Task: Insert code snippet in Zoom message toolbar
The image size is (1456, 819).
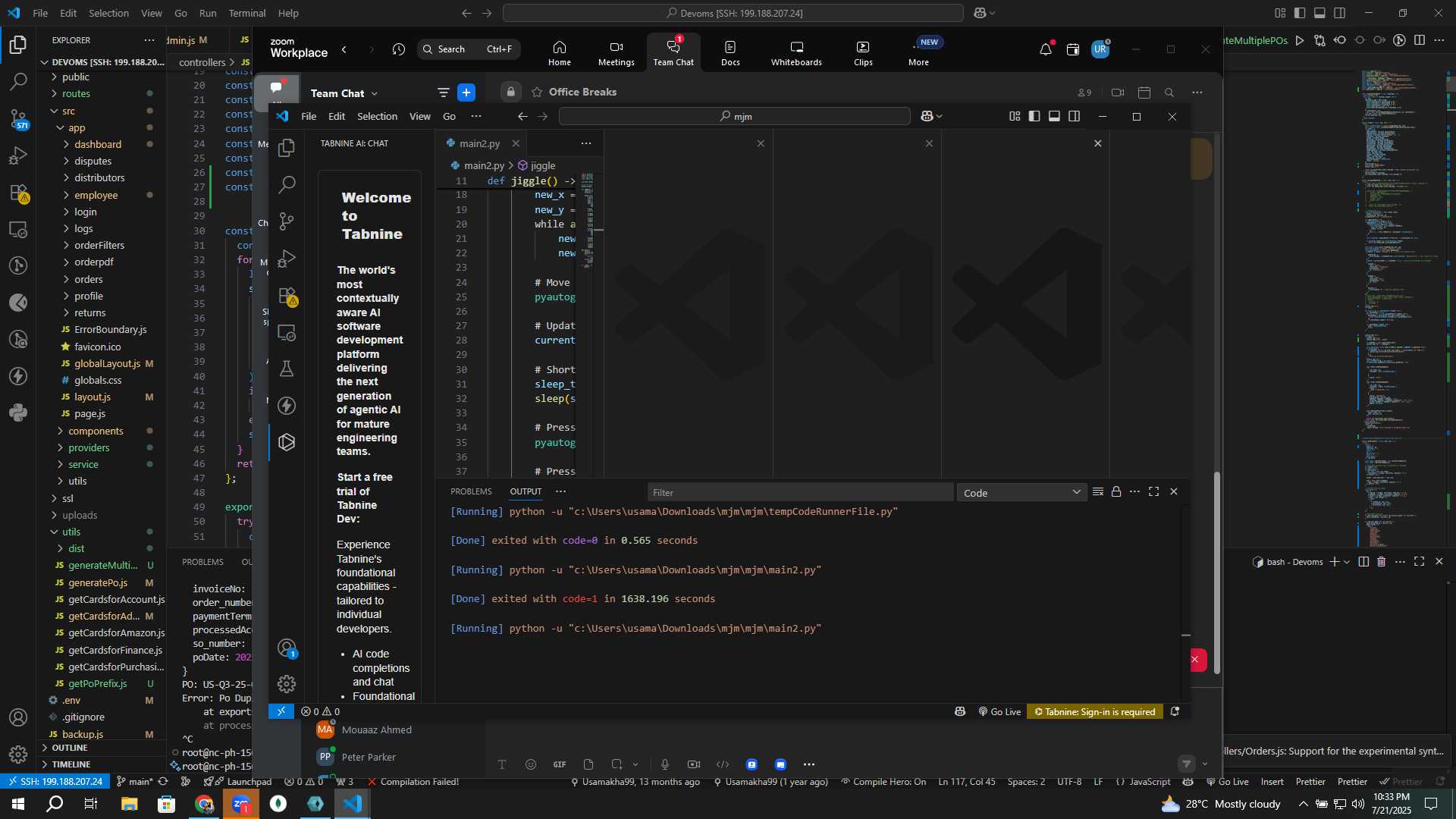Action: pos(723,764)
